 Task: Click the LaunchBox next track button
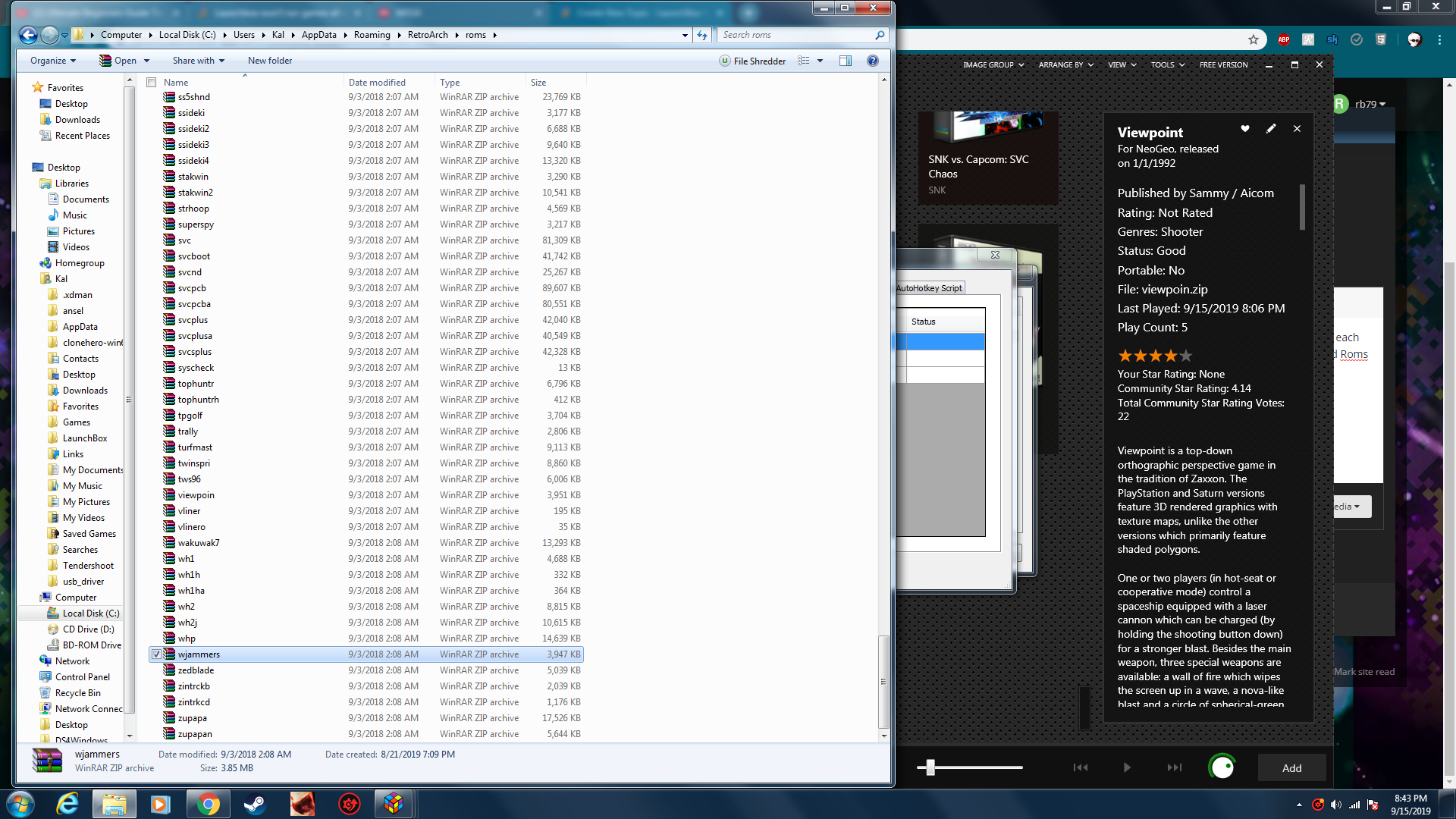click(x=1175, y=767)
